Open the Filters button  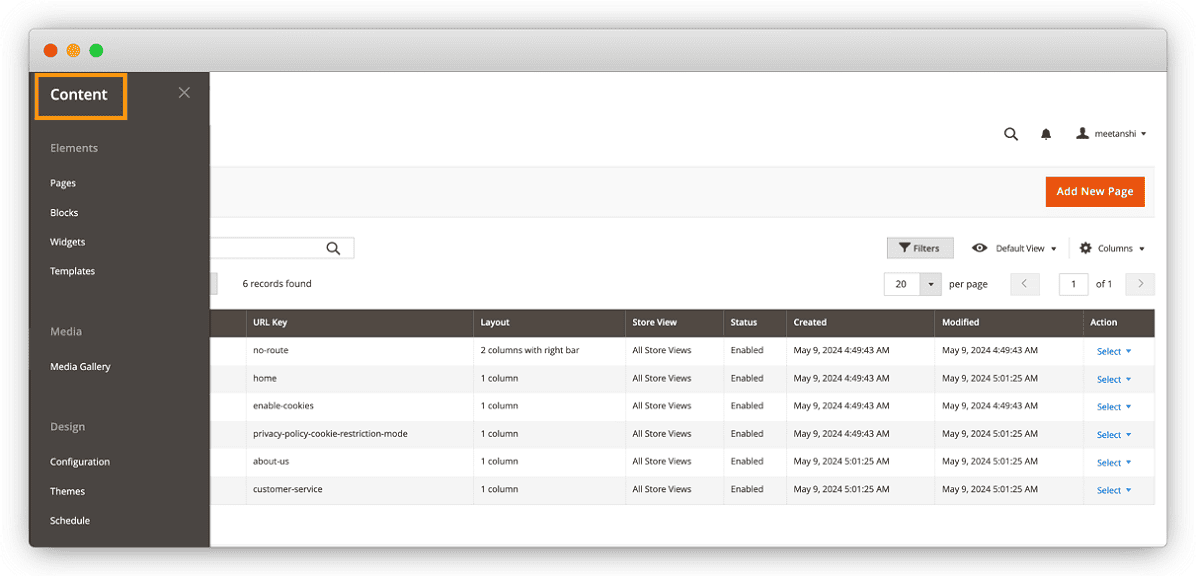(920, 248)
